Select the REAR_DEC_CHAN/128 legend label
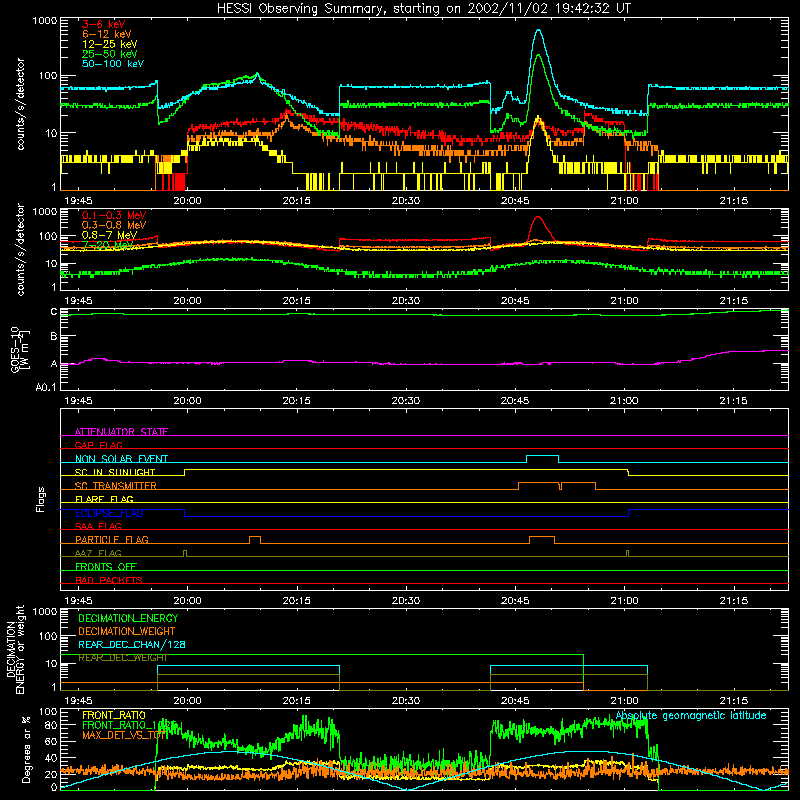 [132, 645]
